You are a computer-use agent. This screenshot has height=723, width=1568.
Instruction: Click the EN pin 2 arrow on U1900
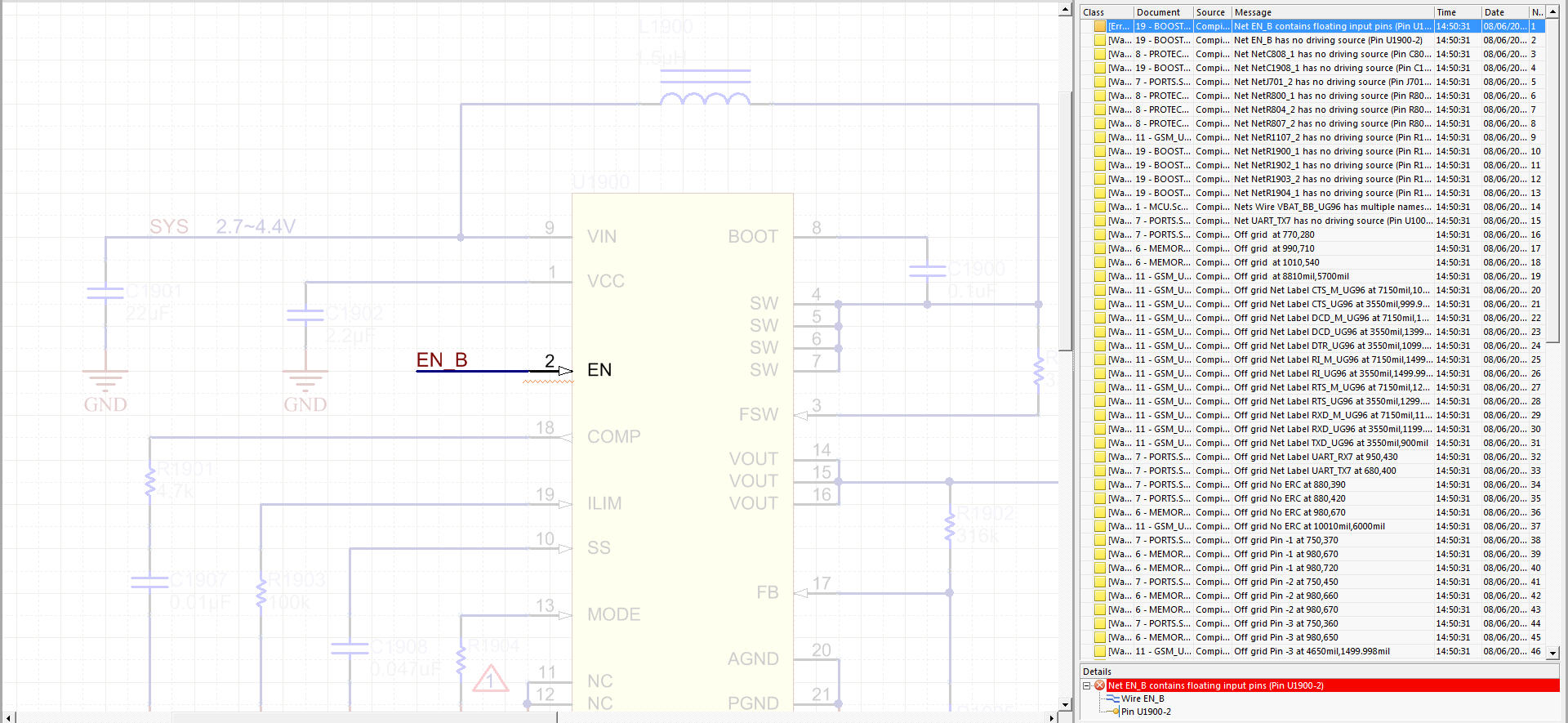point(565,371)
